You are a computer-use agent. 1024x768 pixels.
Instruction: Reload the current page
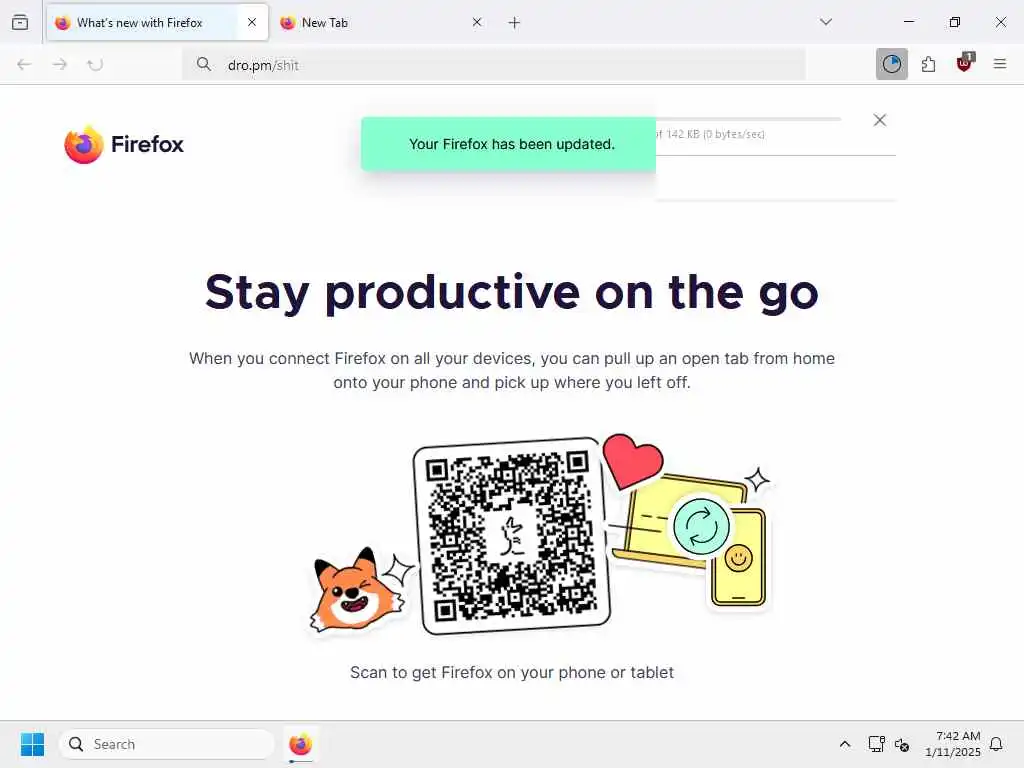(x=95, y=64)
